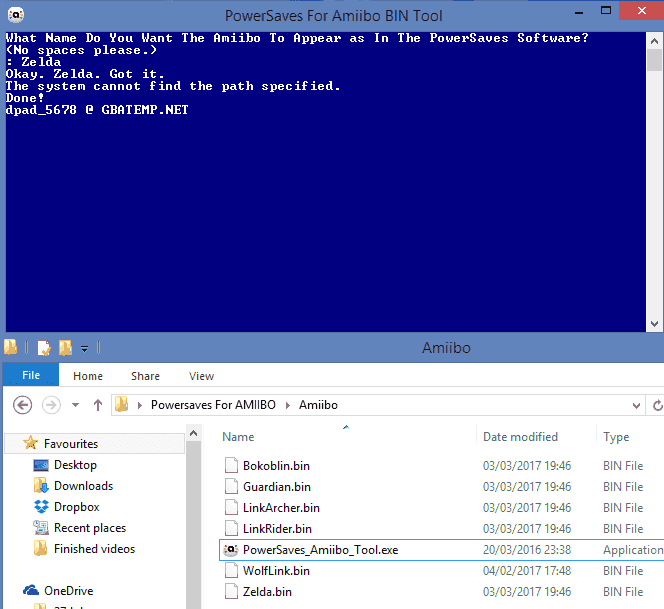Select the Bokoblin.bin file
Viewport: 664px width, 609px height.
point(276,466)
